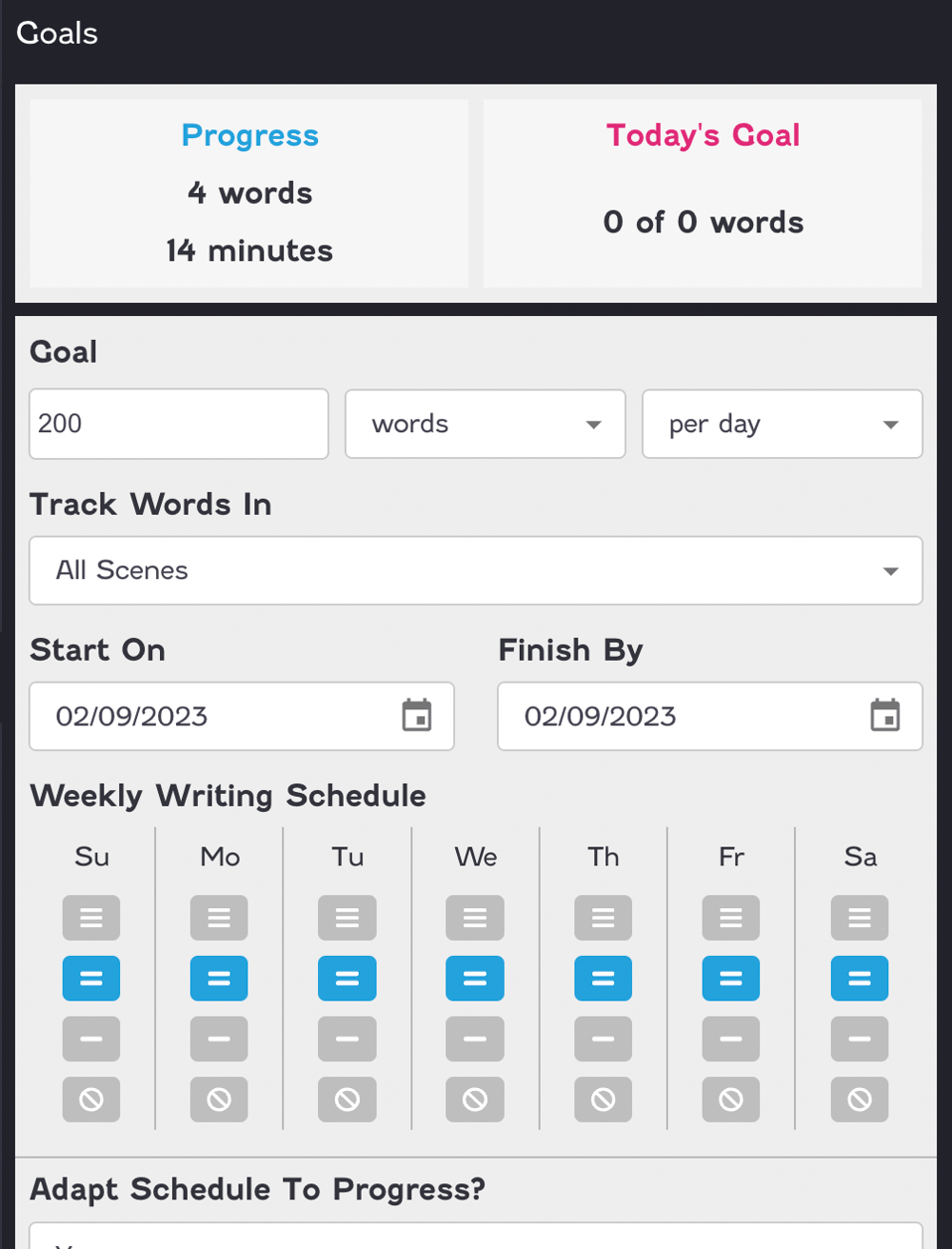The image size is (952, 1249).
Task: Expand the All Scenes tracking dropdown
Action: pos(476,570)
